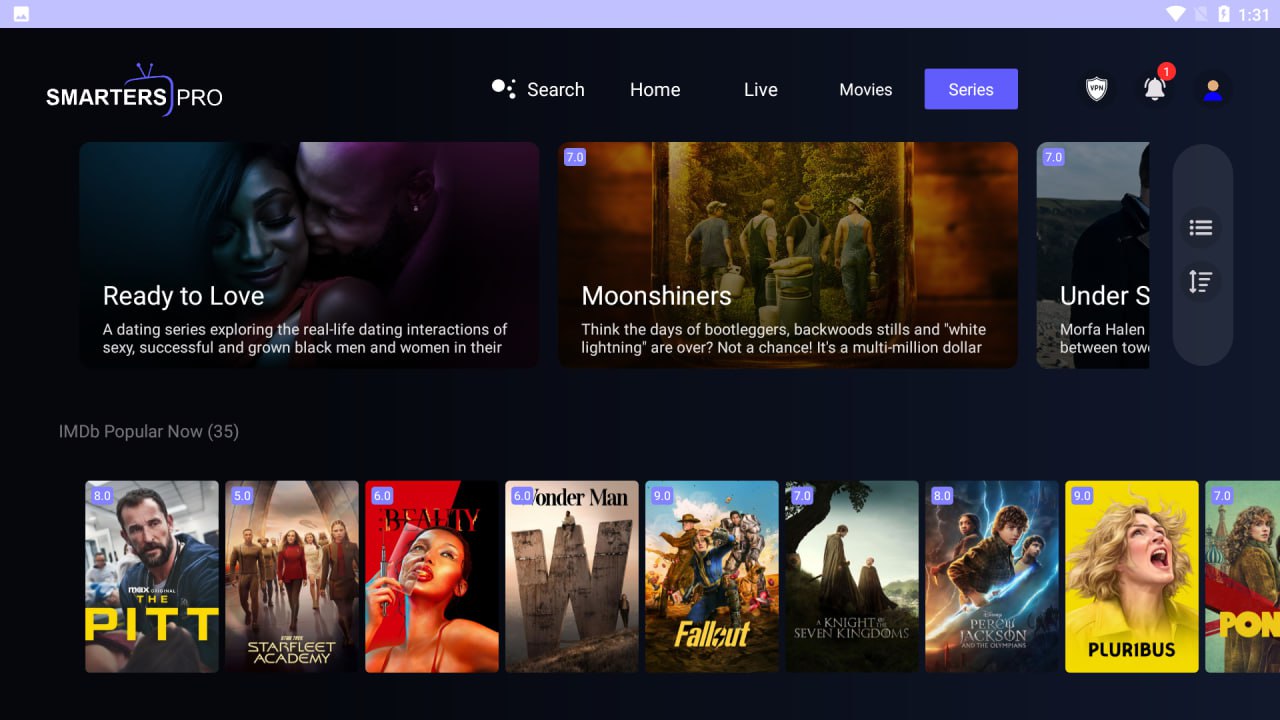Screen dimensions: 1280x720
Task: Switch to the Home tab
Action: click(x=655, y=89)
